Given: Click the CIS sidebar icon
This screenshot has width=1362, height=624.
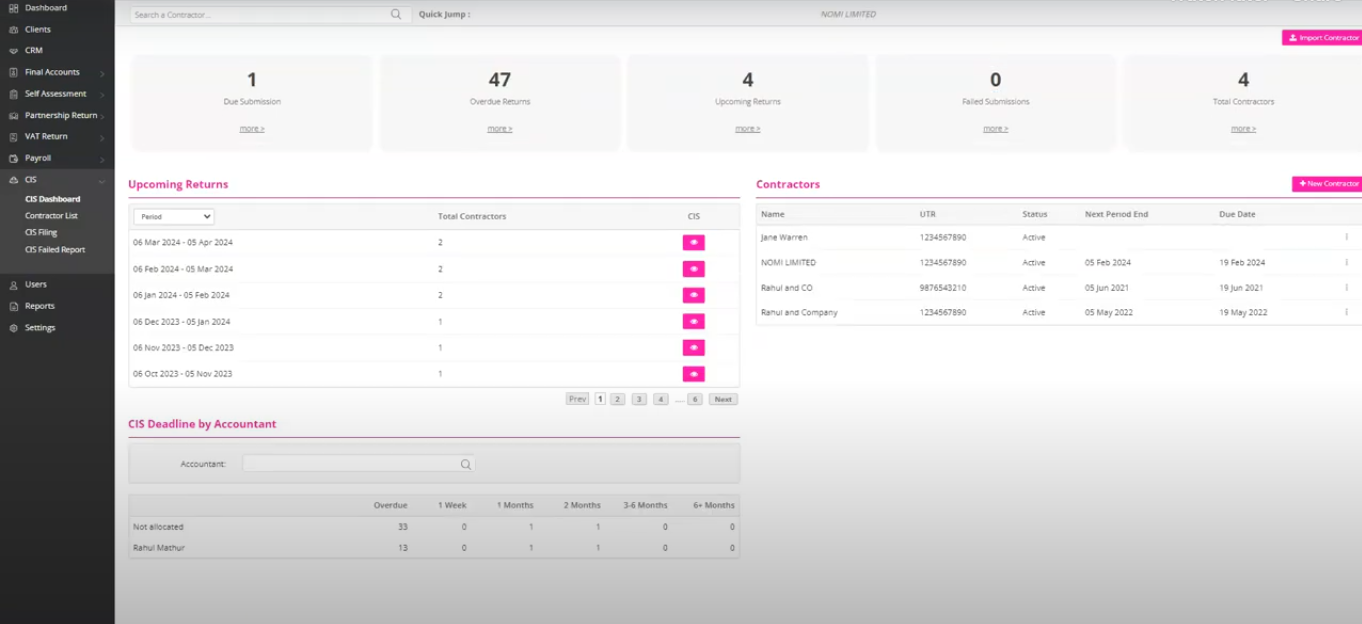Looking at the screenshot, I should tap(14, 180).
